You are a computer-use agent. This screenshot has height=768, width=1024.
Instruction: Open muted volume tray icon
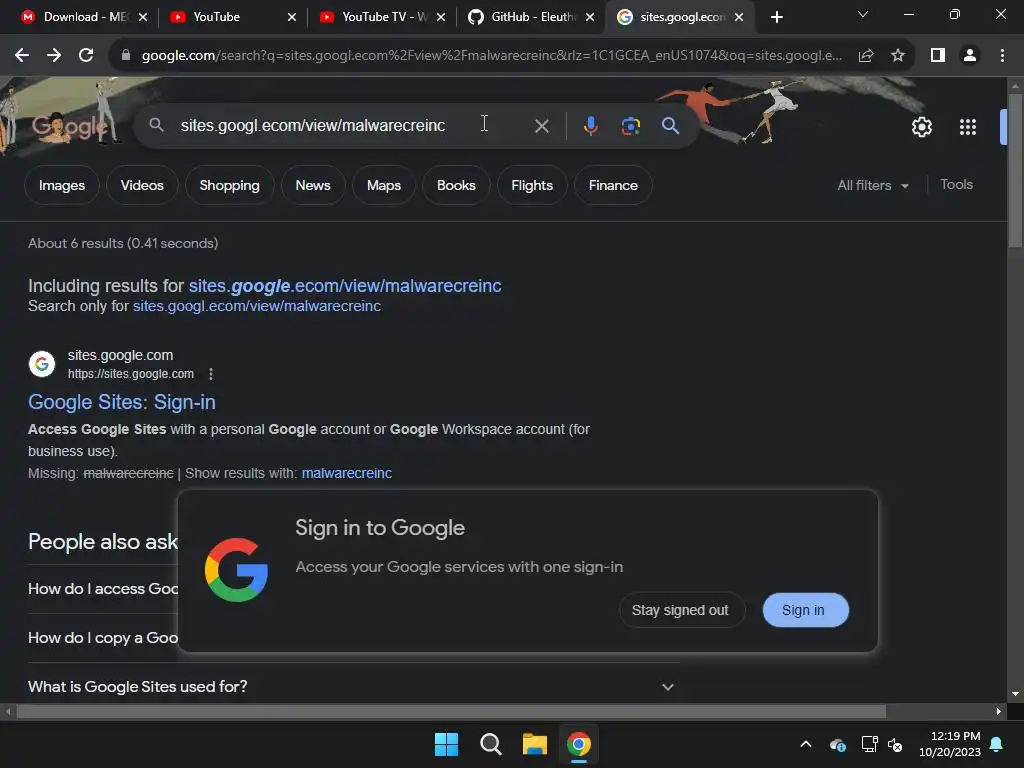tap(895, 744)
